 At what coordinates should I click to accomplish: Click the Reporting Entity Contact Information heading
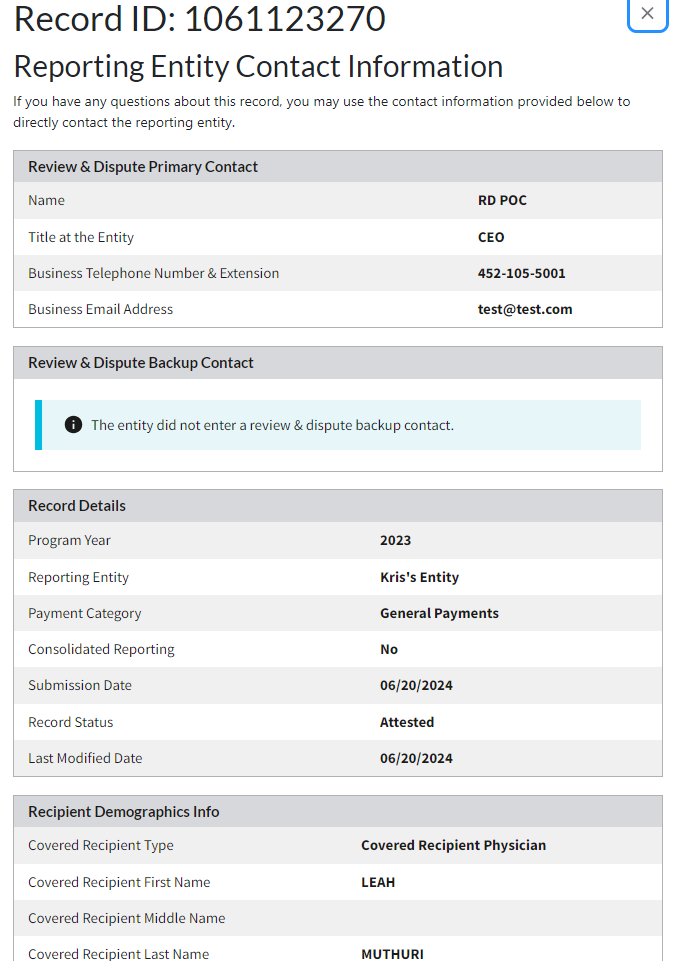point(258,67)
